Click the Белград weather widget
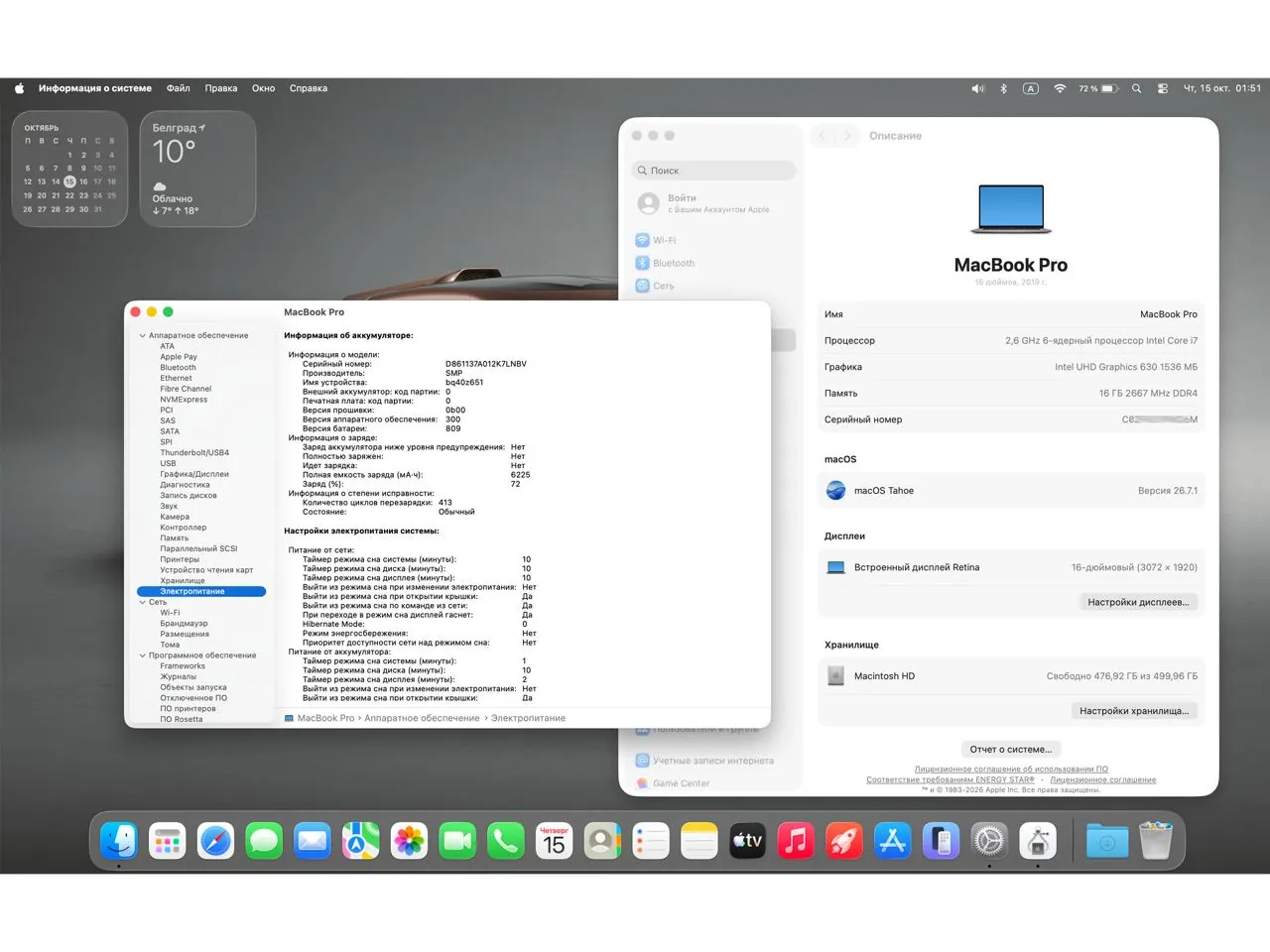This screenshot has width=1270, height=952. [x=197, y=169]
